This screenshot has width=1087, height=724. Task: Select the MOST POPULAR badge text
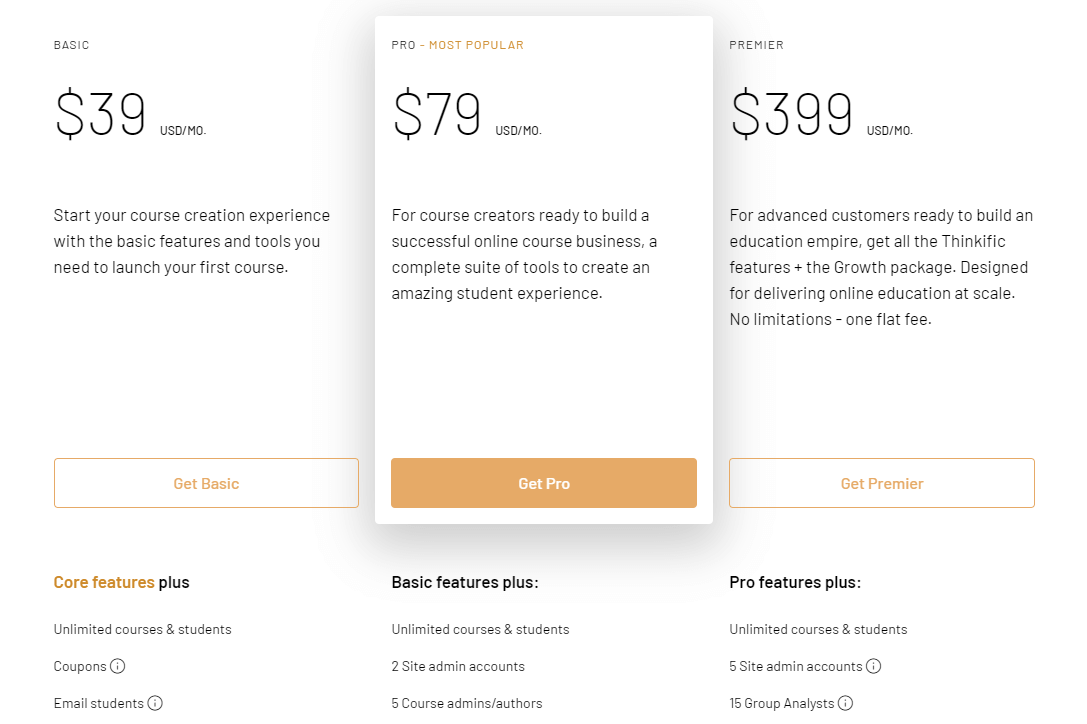(x=476, y=45)
